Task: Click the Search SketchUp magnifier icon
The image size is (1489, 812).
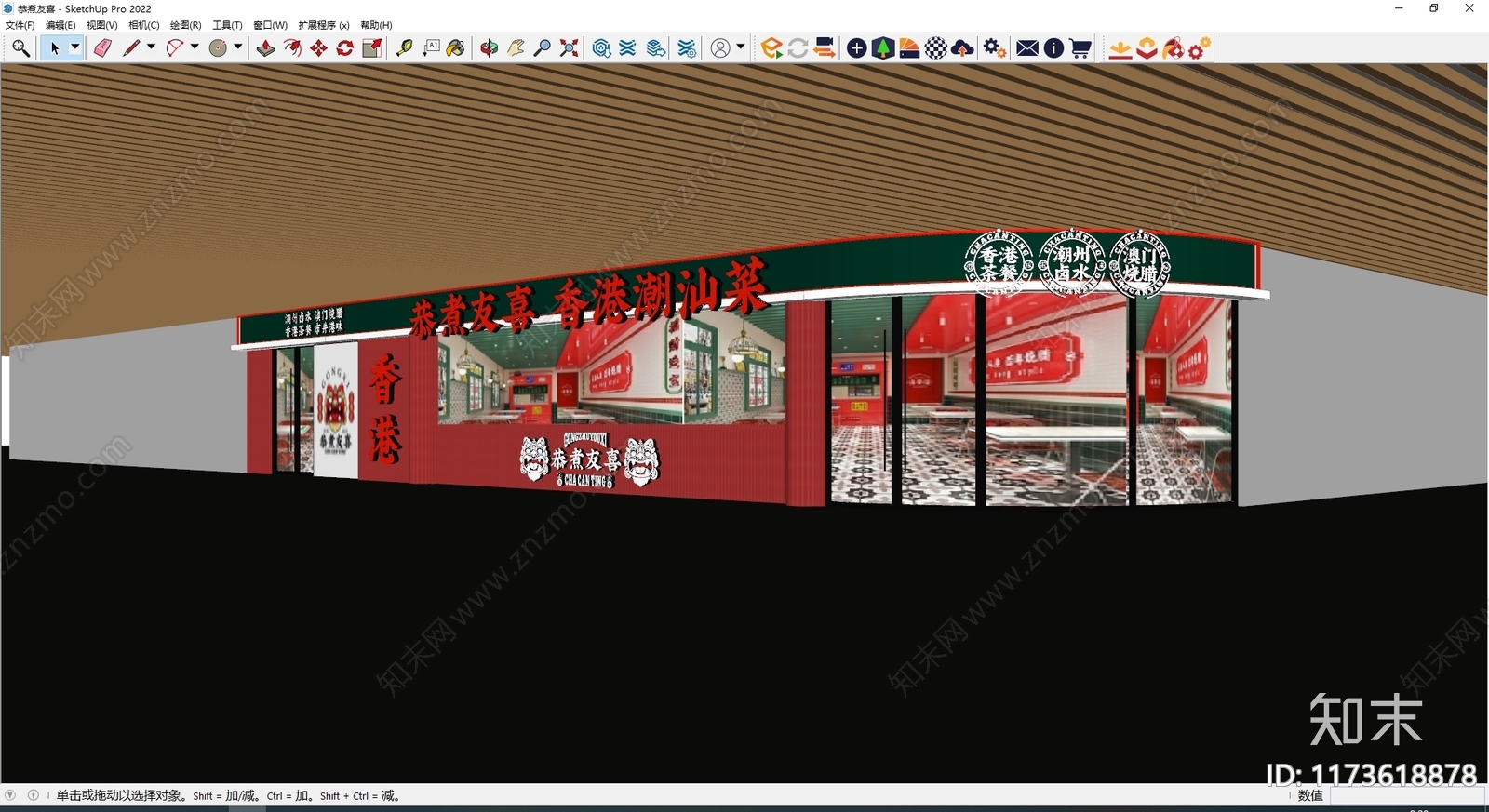Action: [20, 48]
